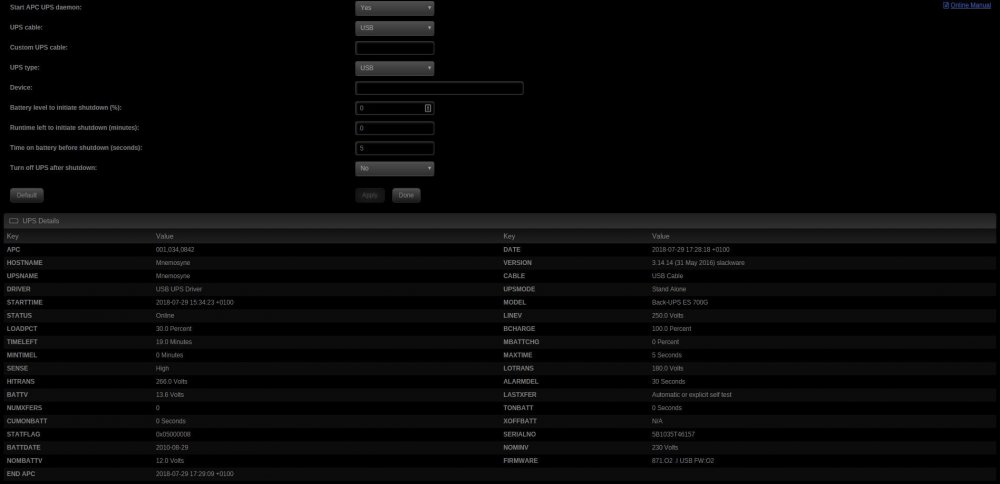
Task: Select LASTXFER value Automatic or explicit self test
Action: (692, 395)
